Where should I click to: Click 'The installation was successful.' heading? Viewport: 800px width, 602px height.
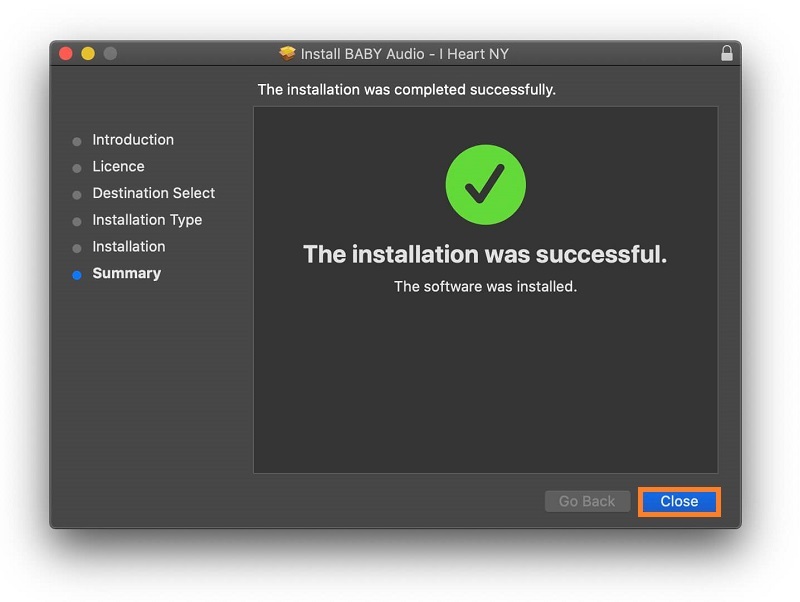(485, 255)
